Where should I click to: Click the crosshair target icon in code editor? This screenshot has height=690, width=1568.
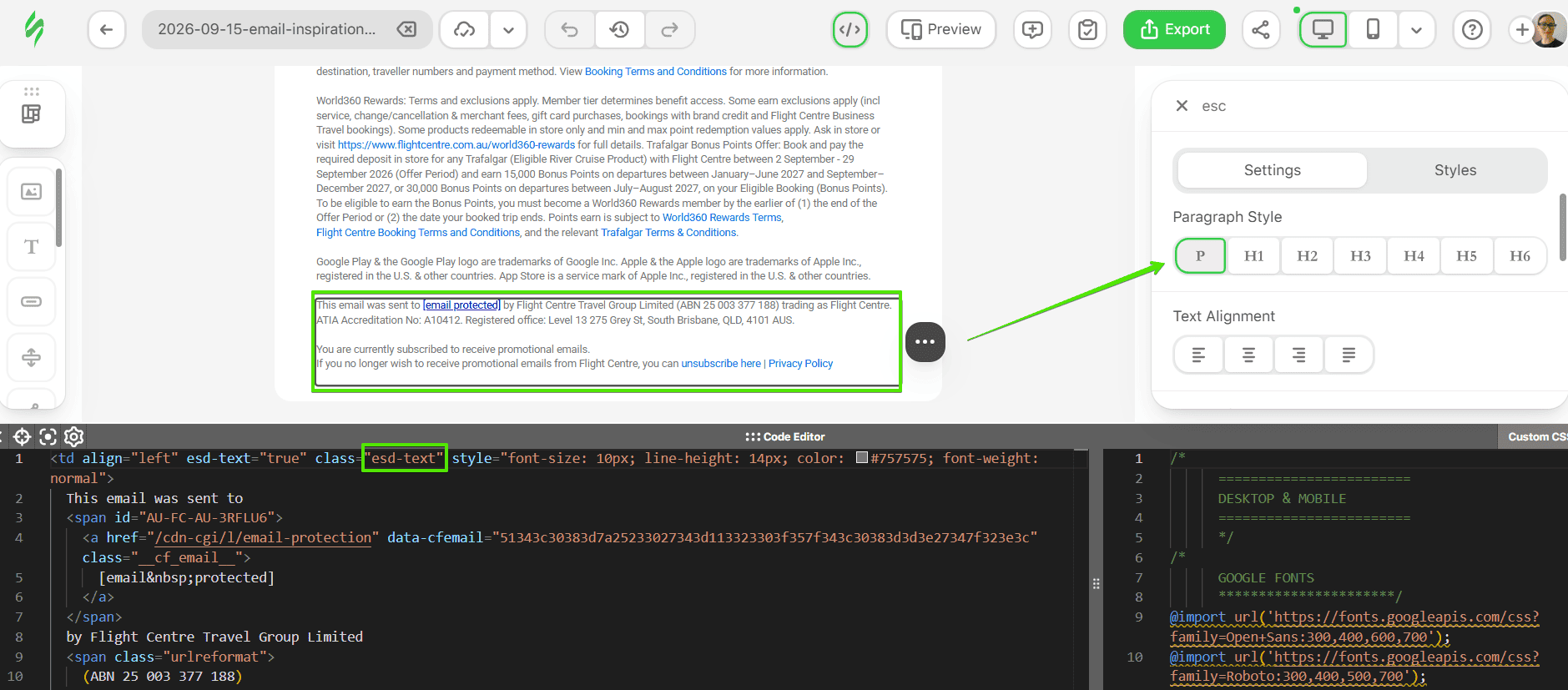coord(22,436)
